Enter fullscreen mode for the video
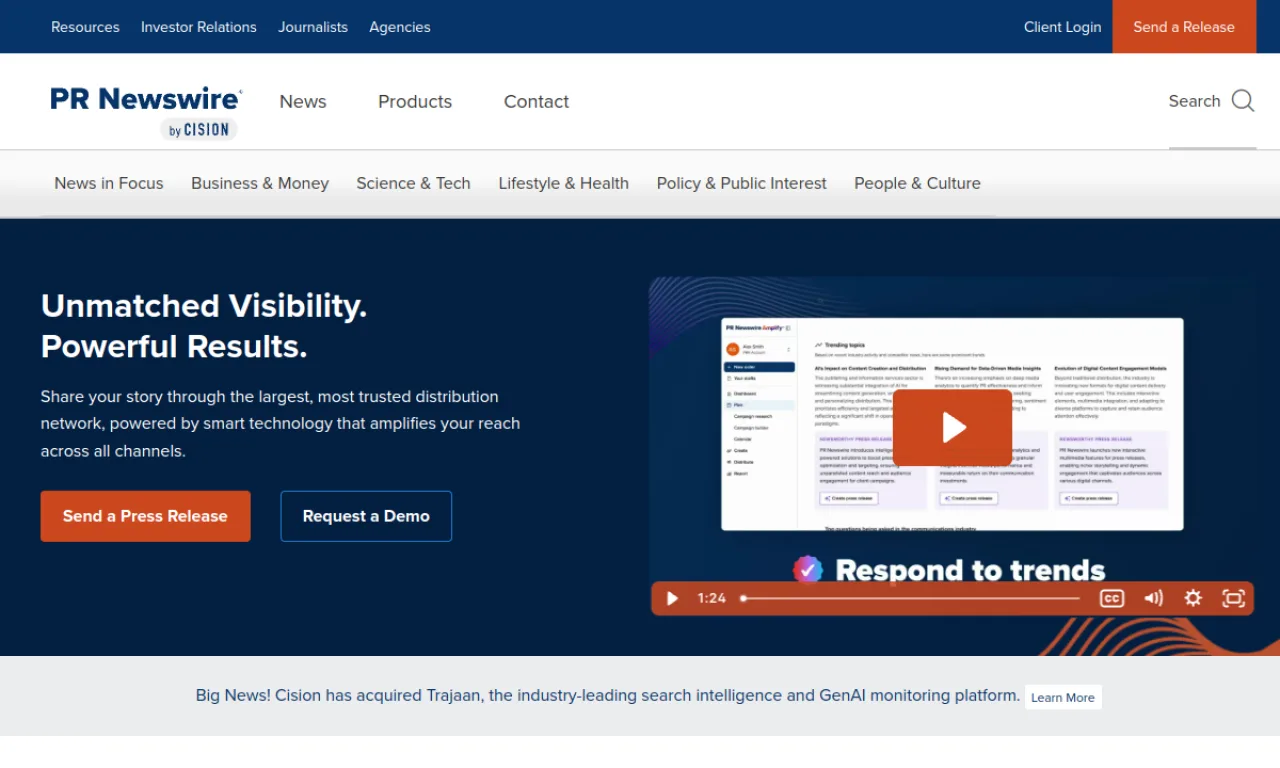The image size is (1280, 768). (1234, 598)
